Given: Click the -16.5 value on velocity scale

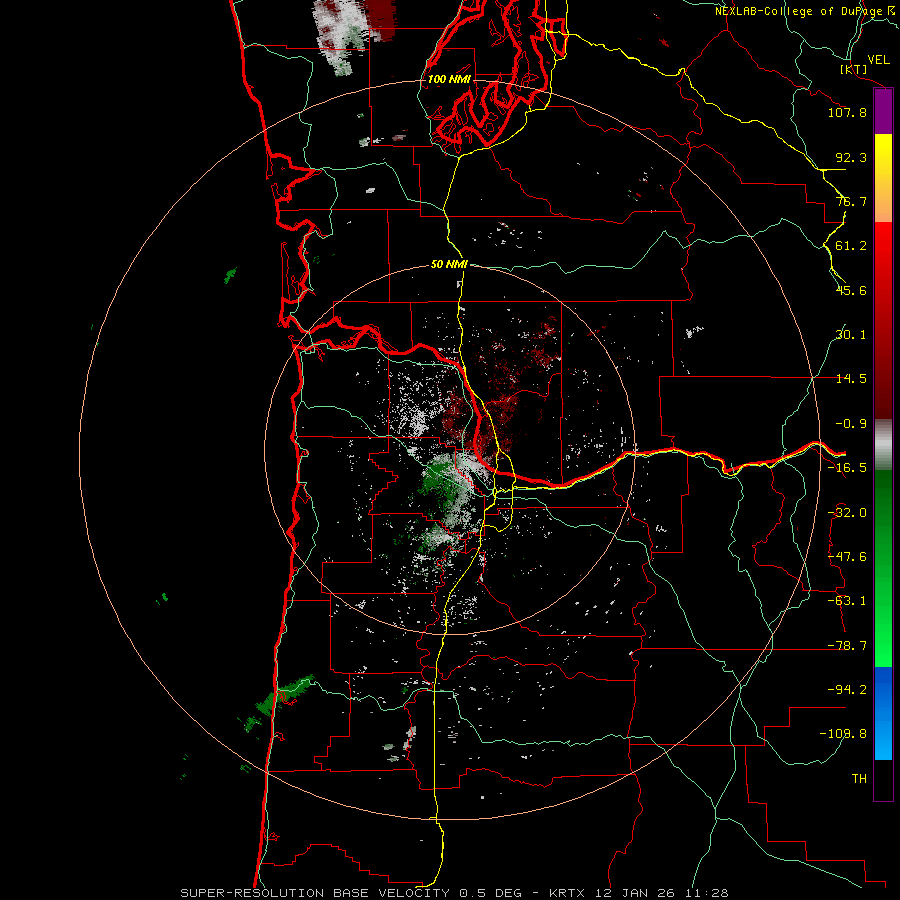Looking at the screenshot, I should coord(847,468).
